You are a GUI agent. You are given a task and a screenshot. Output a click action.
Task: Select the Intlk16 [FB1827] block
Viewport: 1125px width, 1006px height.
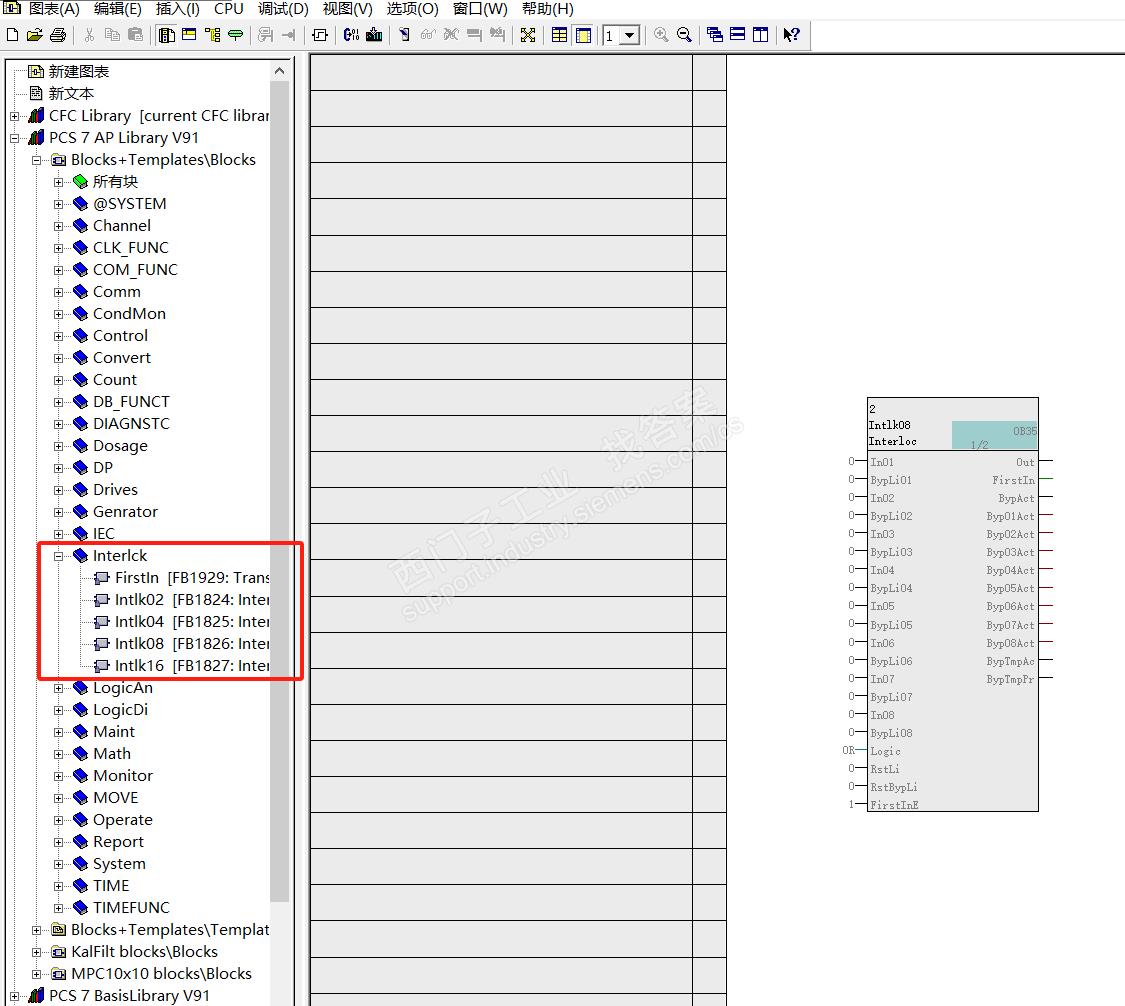(192, 666)
